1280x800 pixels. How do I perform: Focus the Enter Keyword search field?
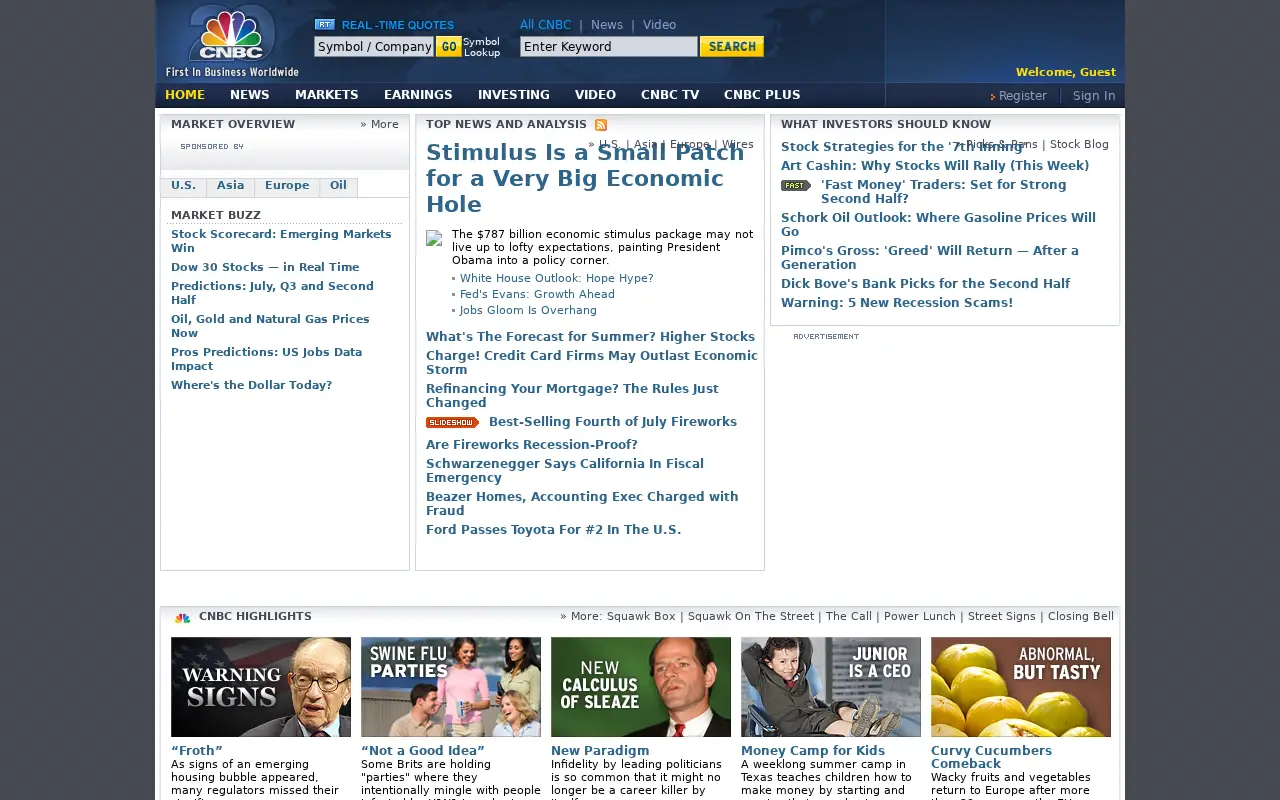[x=609, y=46]
